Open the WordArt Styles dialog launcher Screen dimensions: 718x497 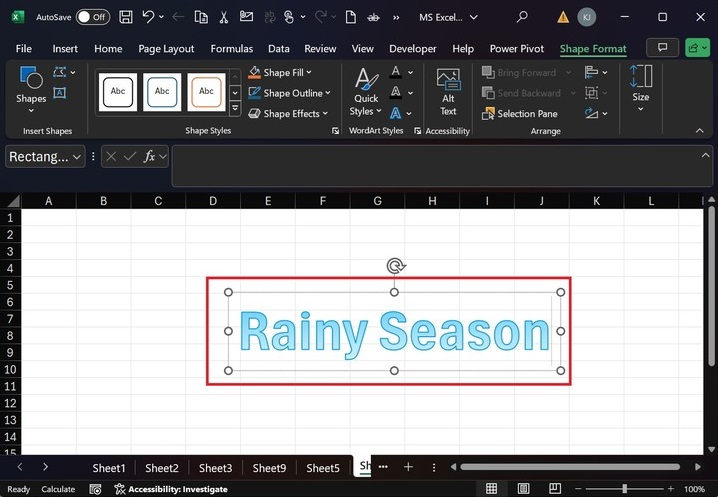(x=418, y=131)
